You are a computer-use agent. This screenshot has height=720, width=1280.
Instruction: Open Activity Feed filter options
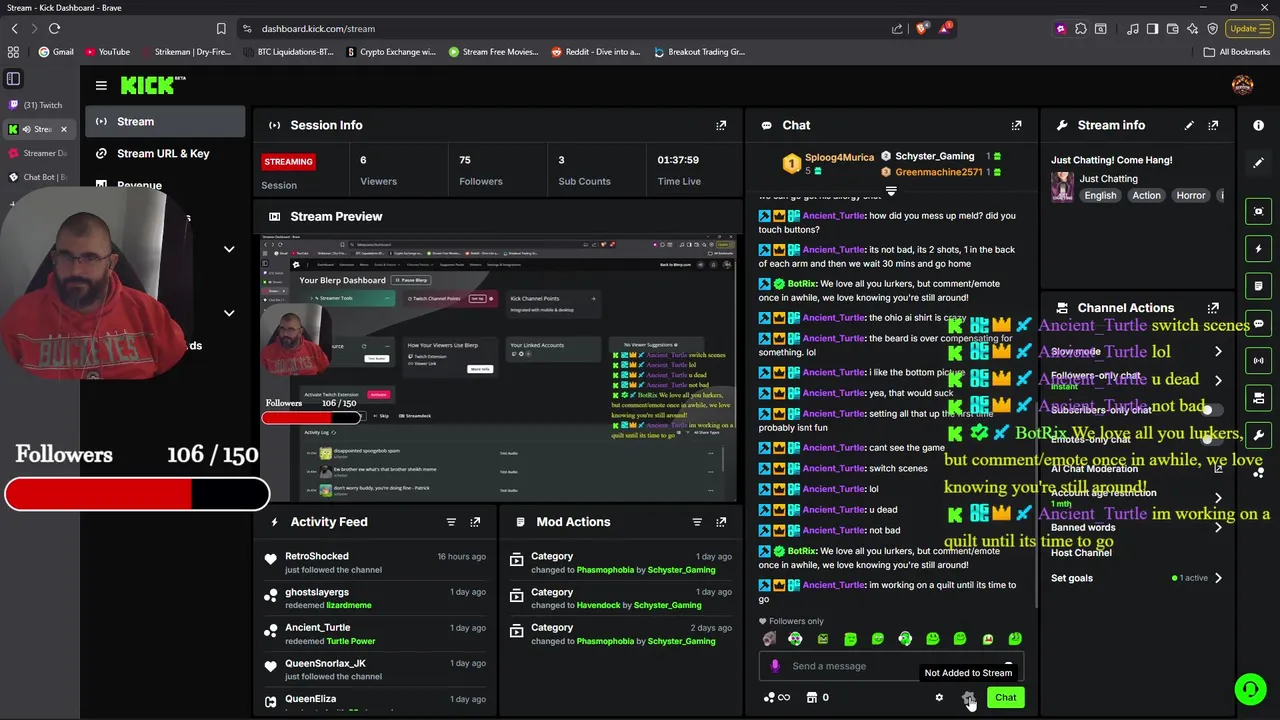click(451, 522)
